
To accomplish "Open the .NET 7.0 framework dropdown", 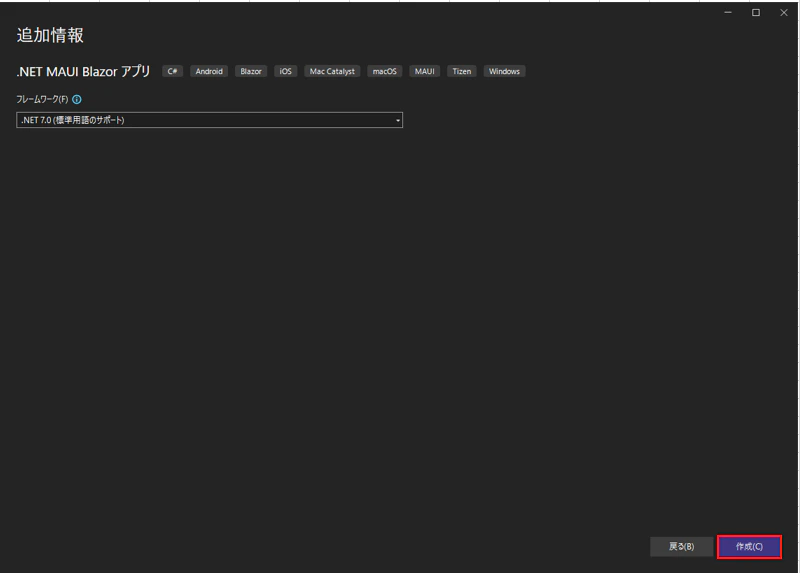I will coord(209,120).
